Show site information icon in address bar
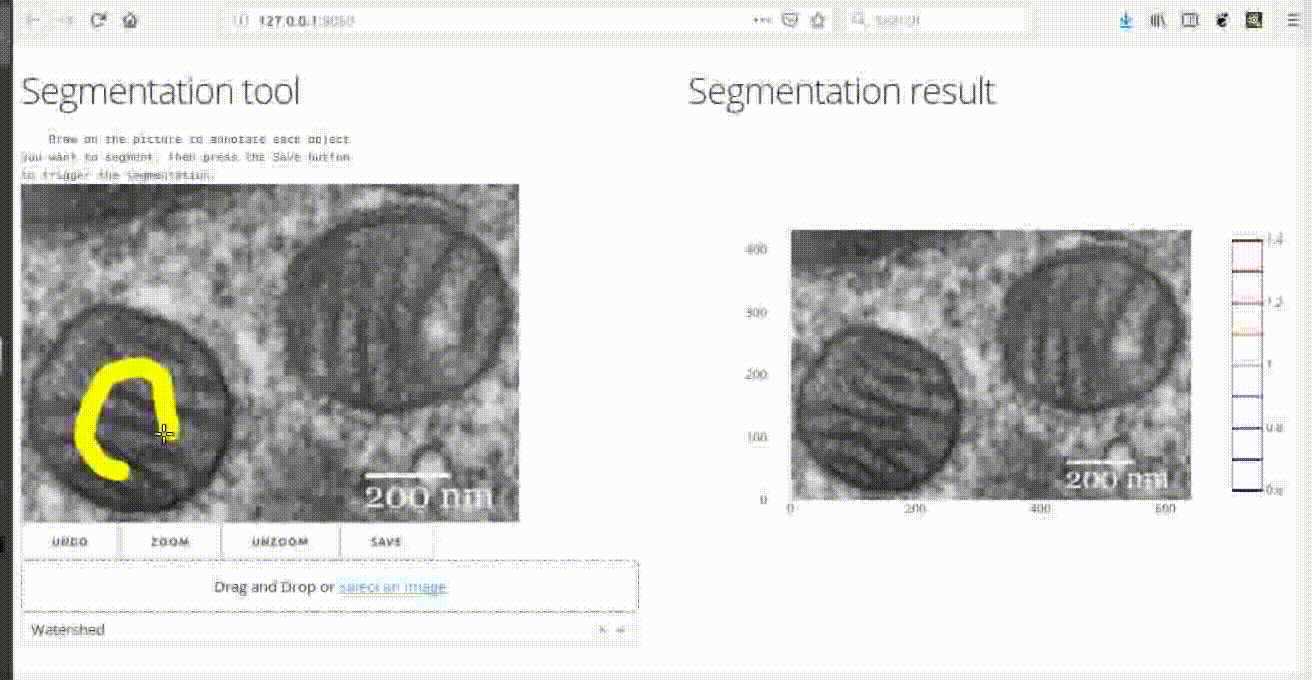Viewport: 1312px width, 680px height. pos(240,20)
